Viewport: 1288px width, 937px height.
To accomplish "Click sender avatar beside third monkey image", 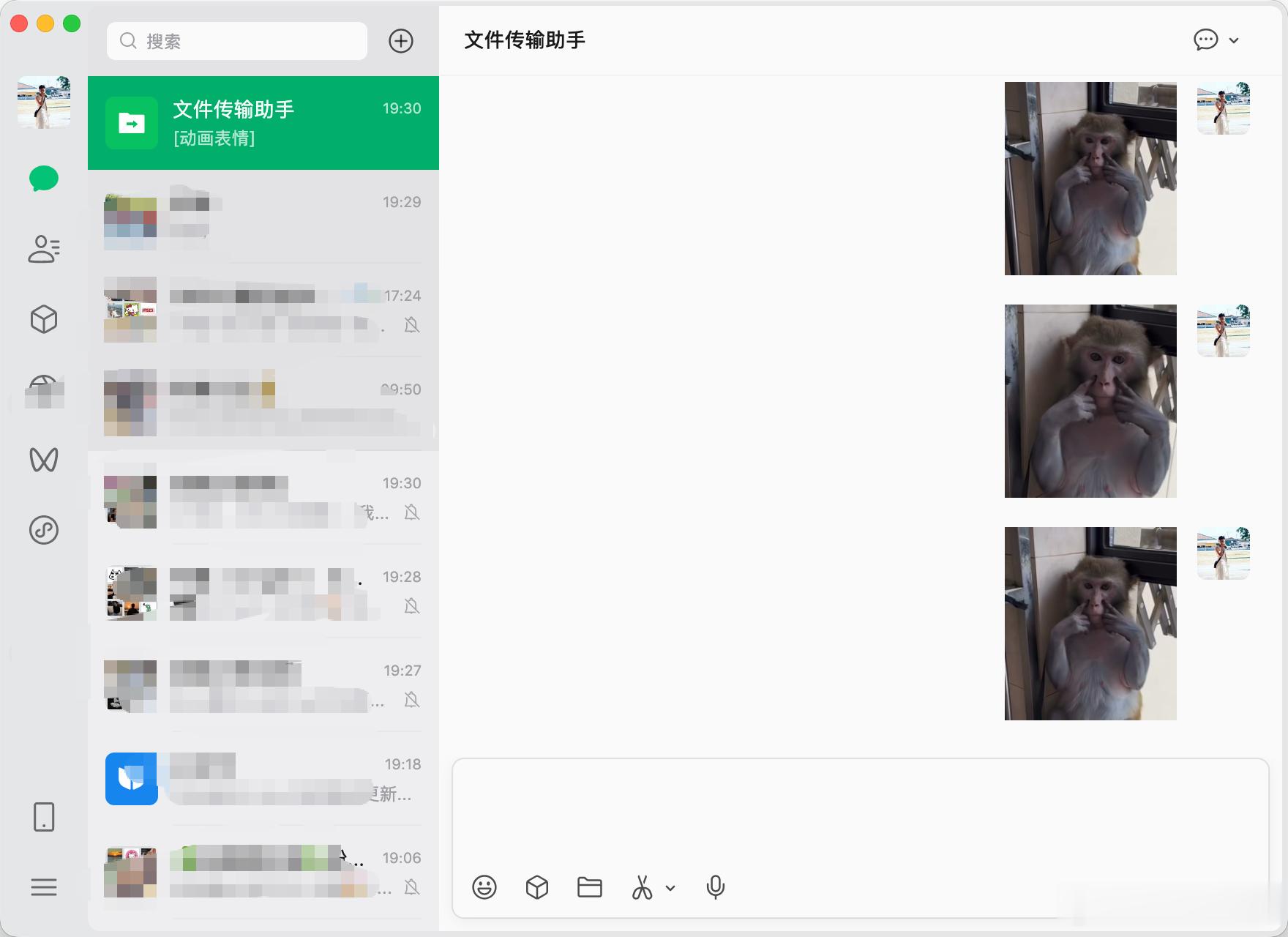I will click(x=1224, y=553).
